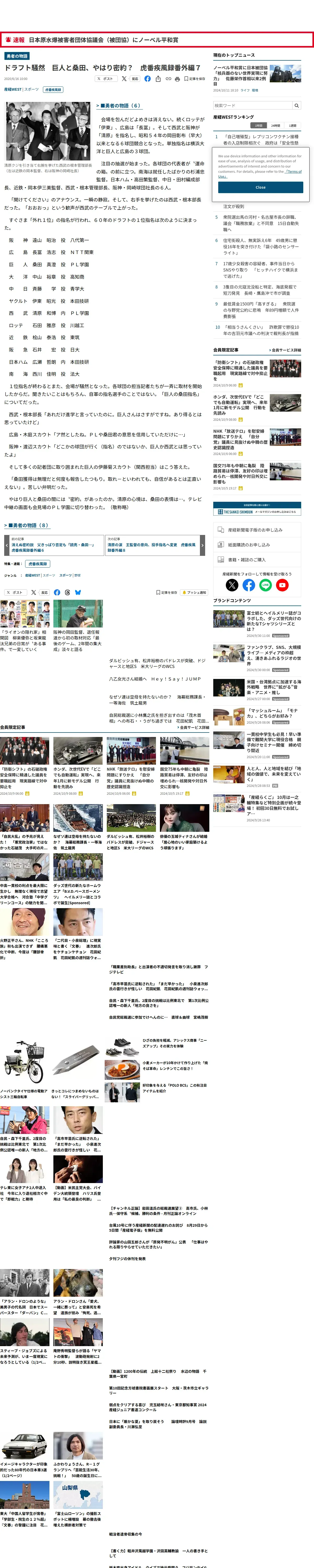Enable プッシュ通知 bell notification
The height and width of the screenshot is (1568, 314).
[x=194, y=592]
